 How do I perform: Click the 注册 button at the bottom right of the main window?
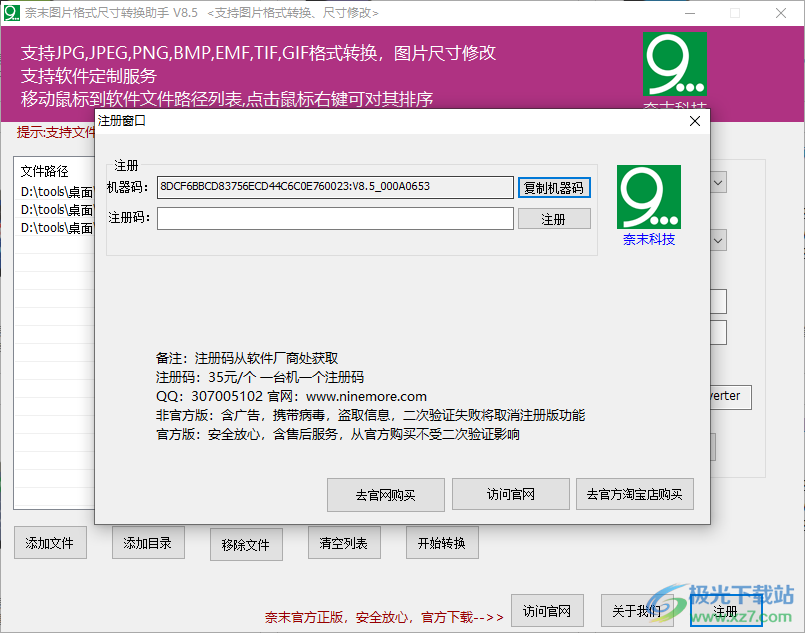(726, 610)
